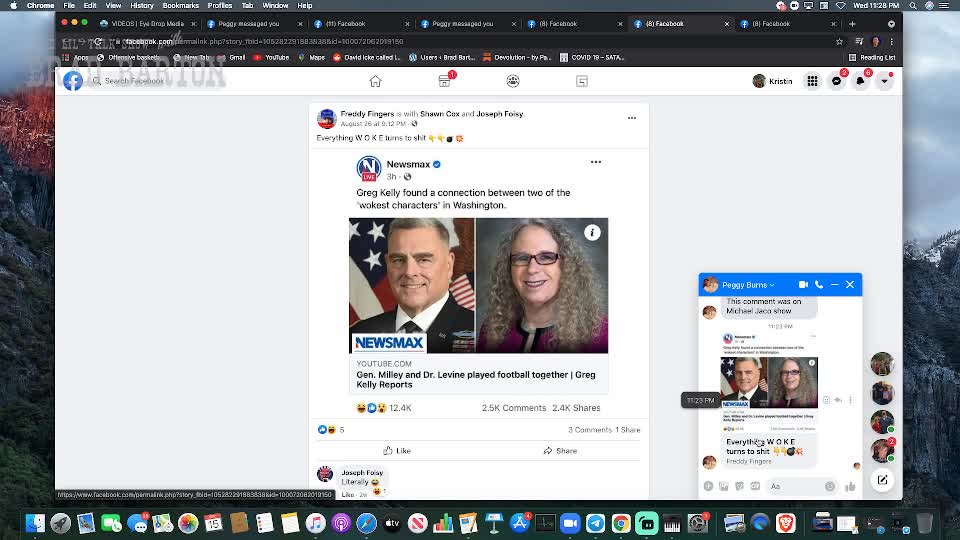Open Chrome three-dot menu
960x540 pixels.
point(892,42)
